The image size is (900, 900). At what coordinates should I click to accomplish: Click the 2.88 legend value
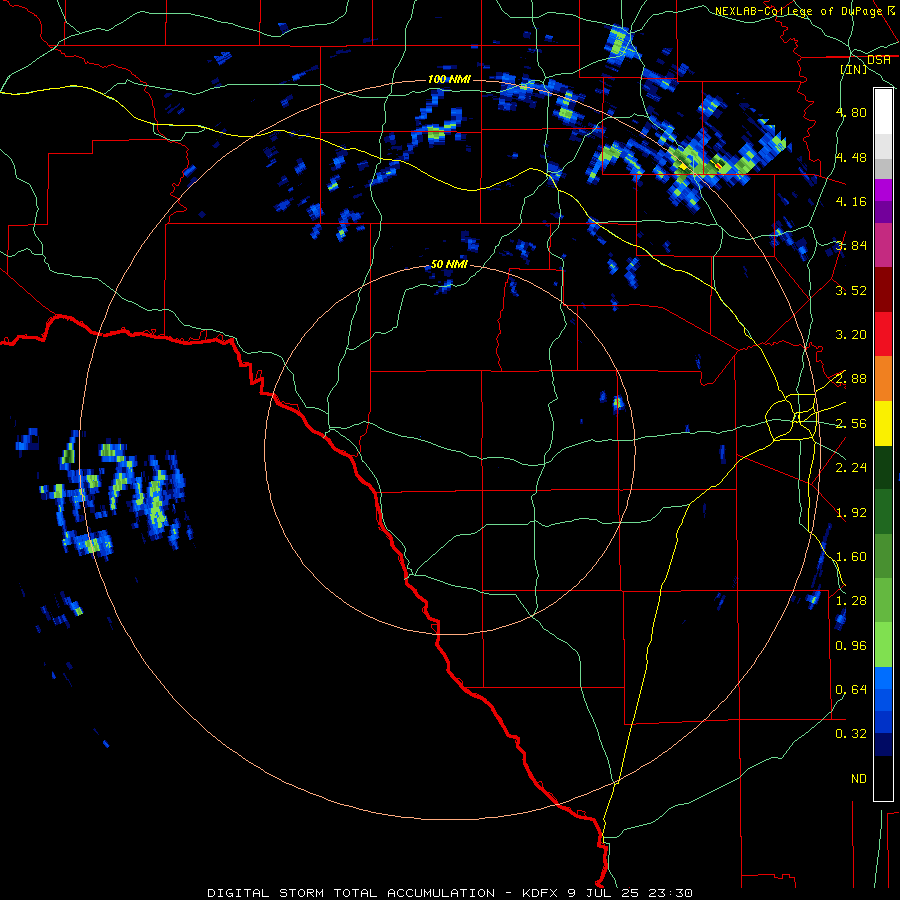pyautogui.click(x=851, y=379)
